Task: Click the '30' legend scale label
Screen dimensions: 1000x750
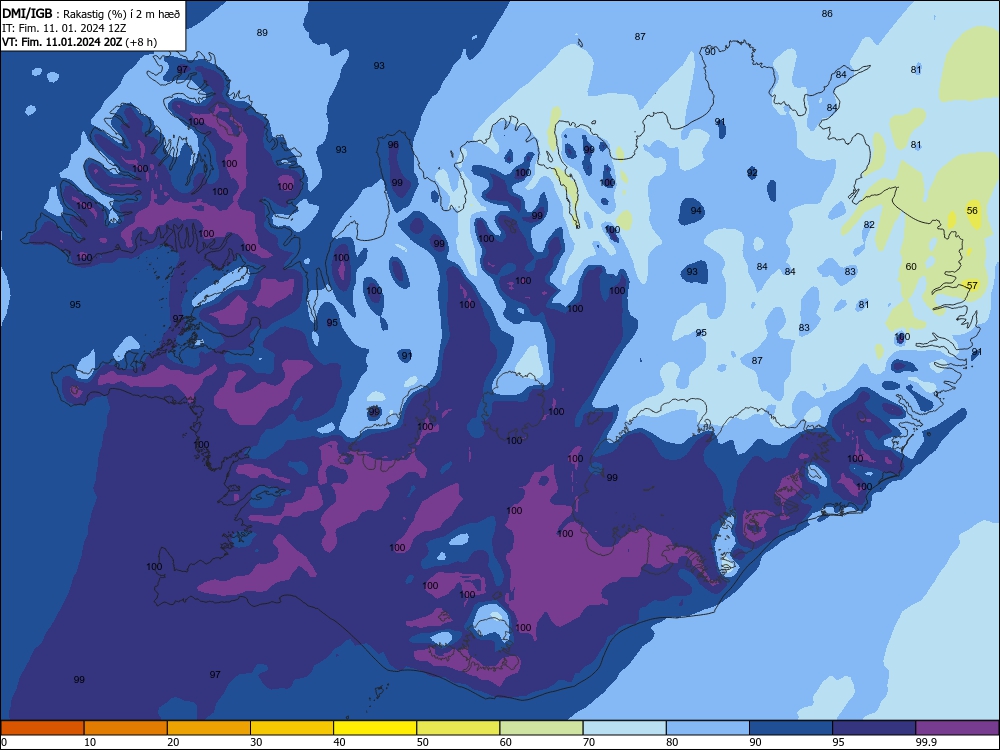Action: (256, 742)
